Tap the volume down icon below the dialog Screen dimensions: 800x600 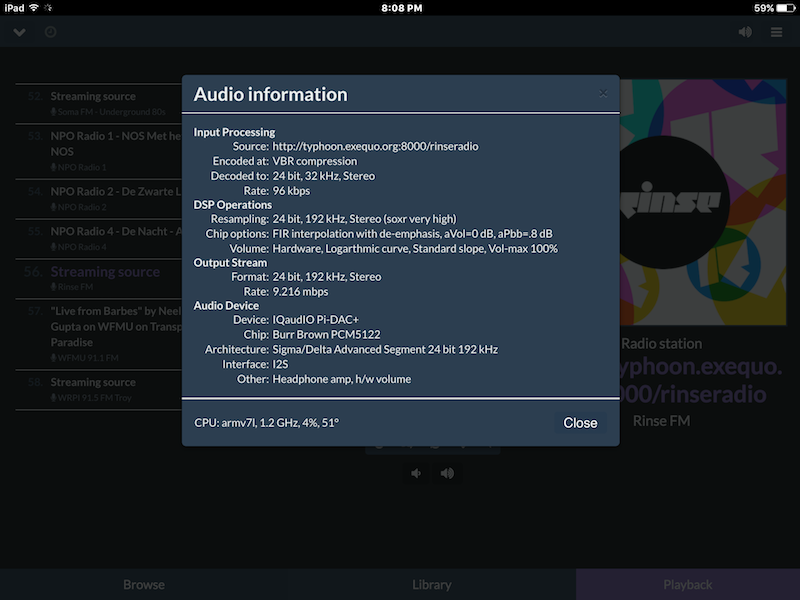(416, 473)
